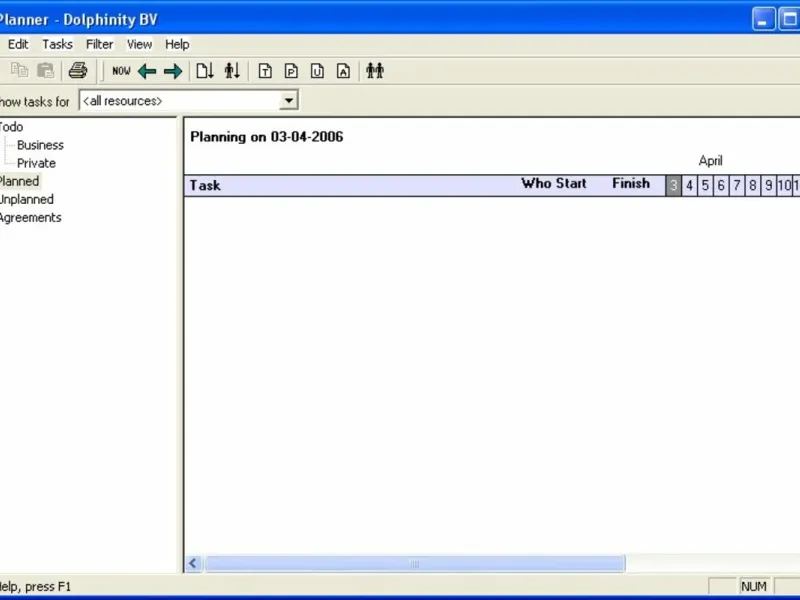Click day 7 in the April calendar
This screenshot has width=800, height=600.
(x=737, y=186)
